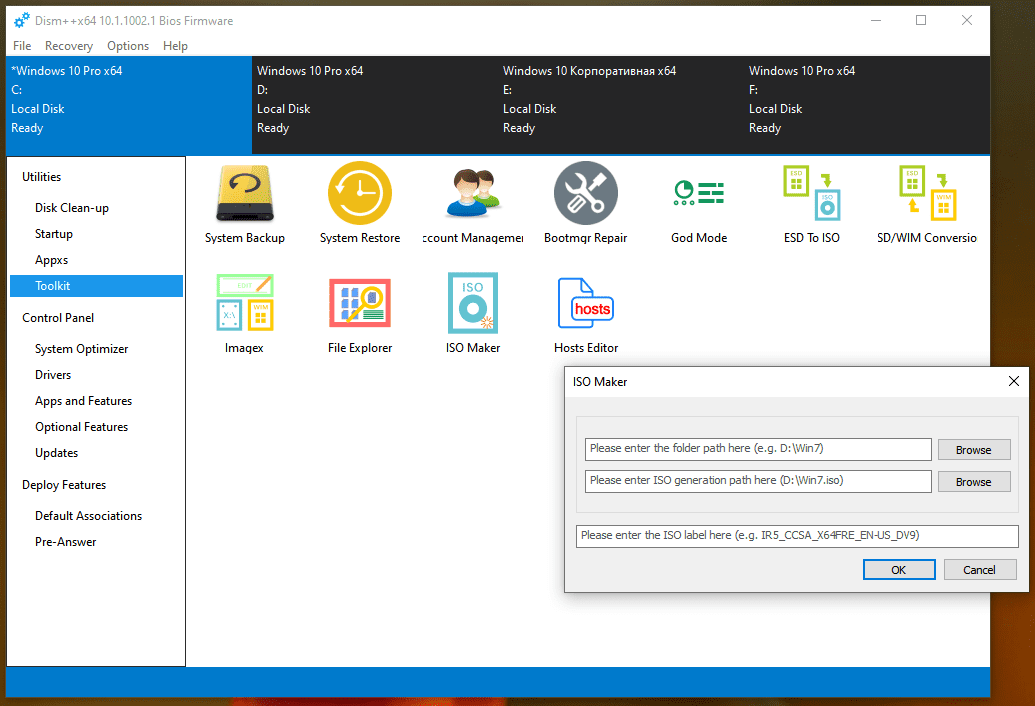The width and height of the screenshot is (1035, 706).
Task: Click the Control Panel group header
Action: coord(58,317)
